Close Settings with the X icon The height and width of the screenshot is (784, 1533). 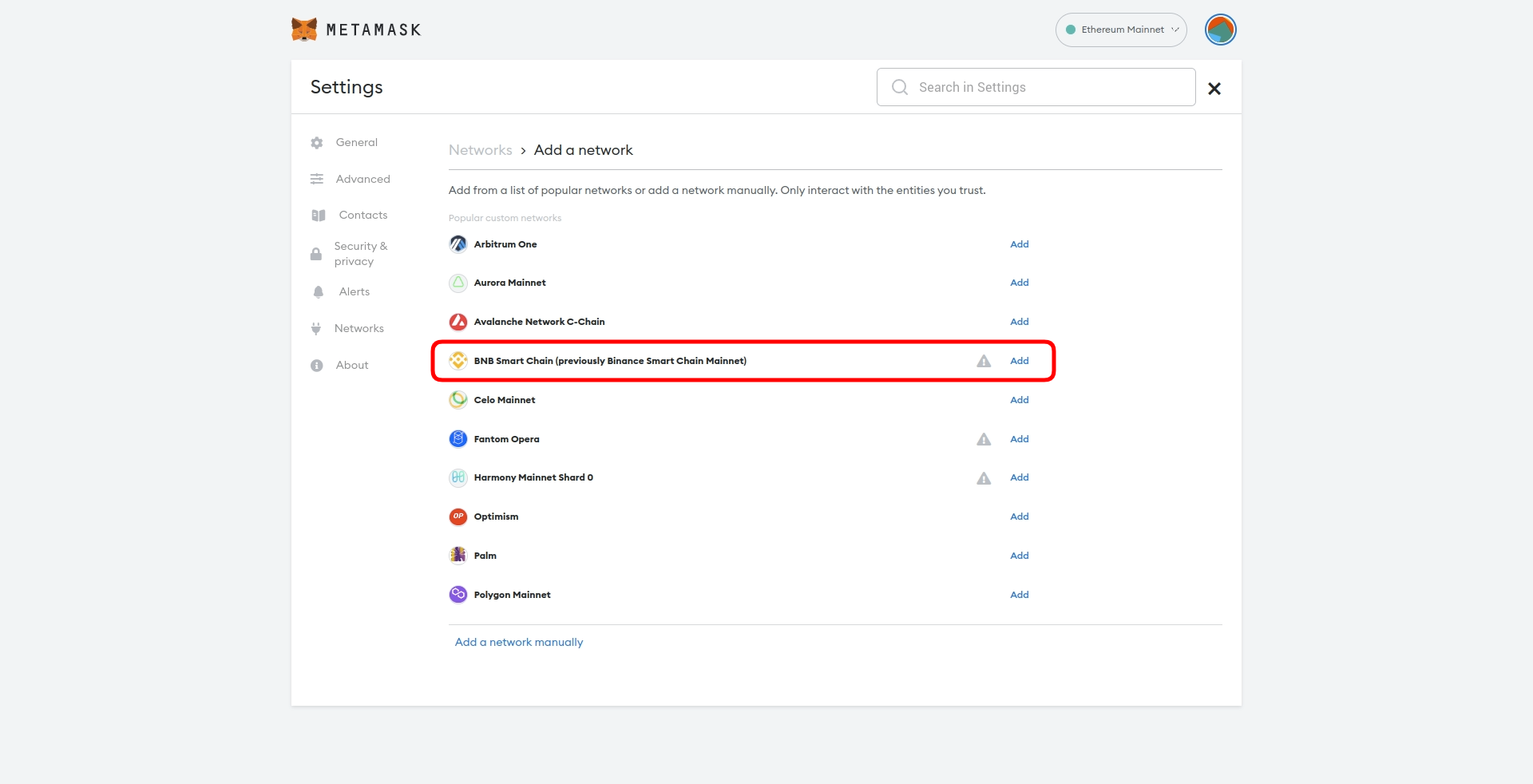(x=1214, y=89)
